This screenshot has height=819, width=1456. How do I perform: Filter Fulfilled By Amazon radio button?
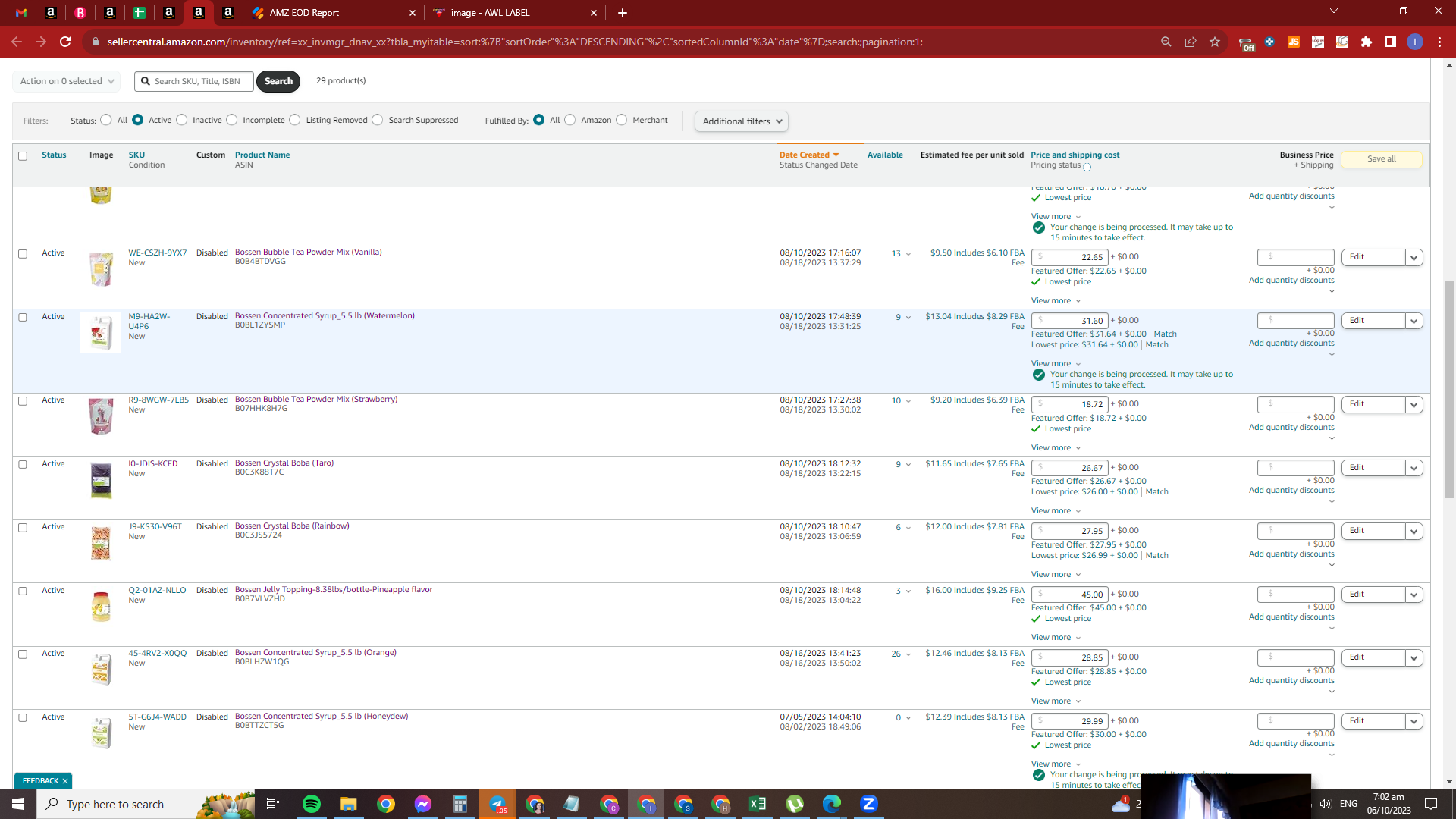pyautogui.click(x=570, y=120)
